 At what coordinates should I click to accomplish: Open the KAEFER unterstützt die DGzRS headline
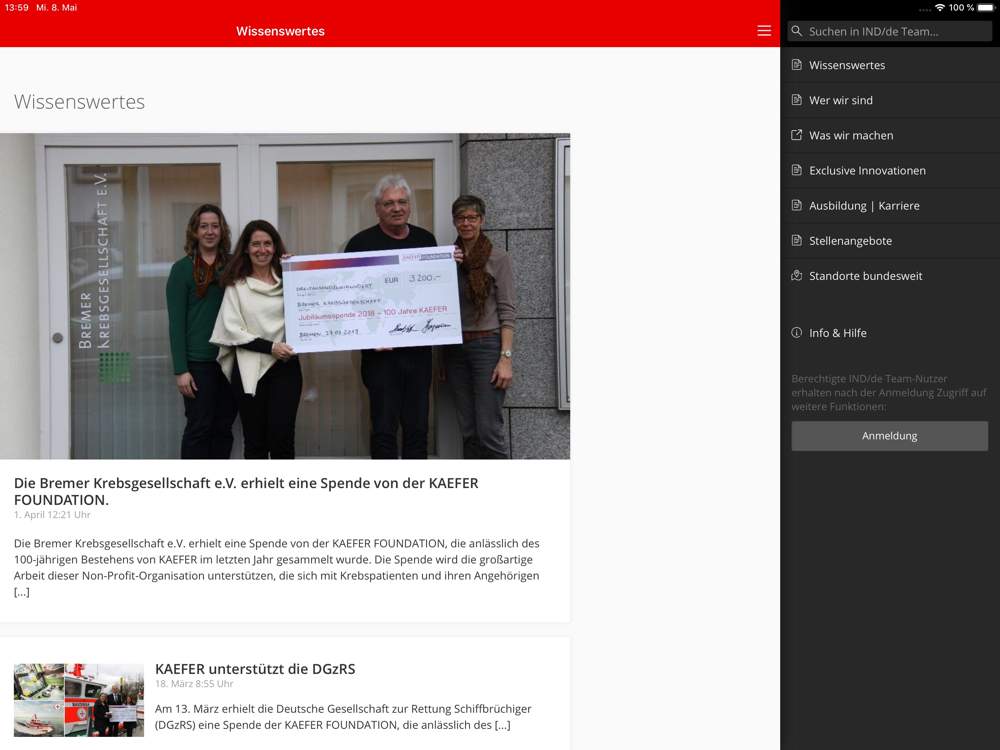tap(255, 668)
